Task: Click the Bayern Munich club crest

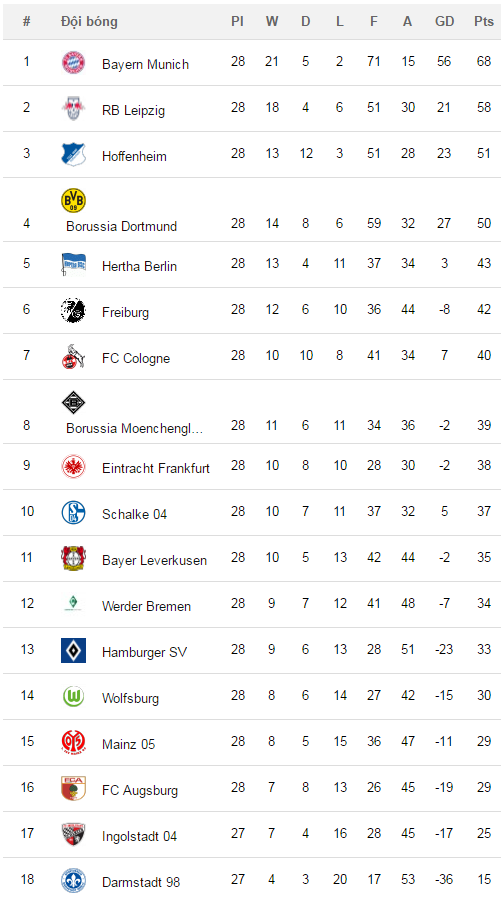Action: coord(73,62)
